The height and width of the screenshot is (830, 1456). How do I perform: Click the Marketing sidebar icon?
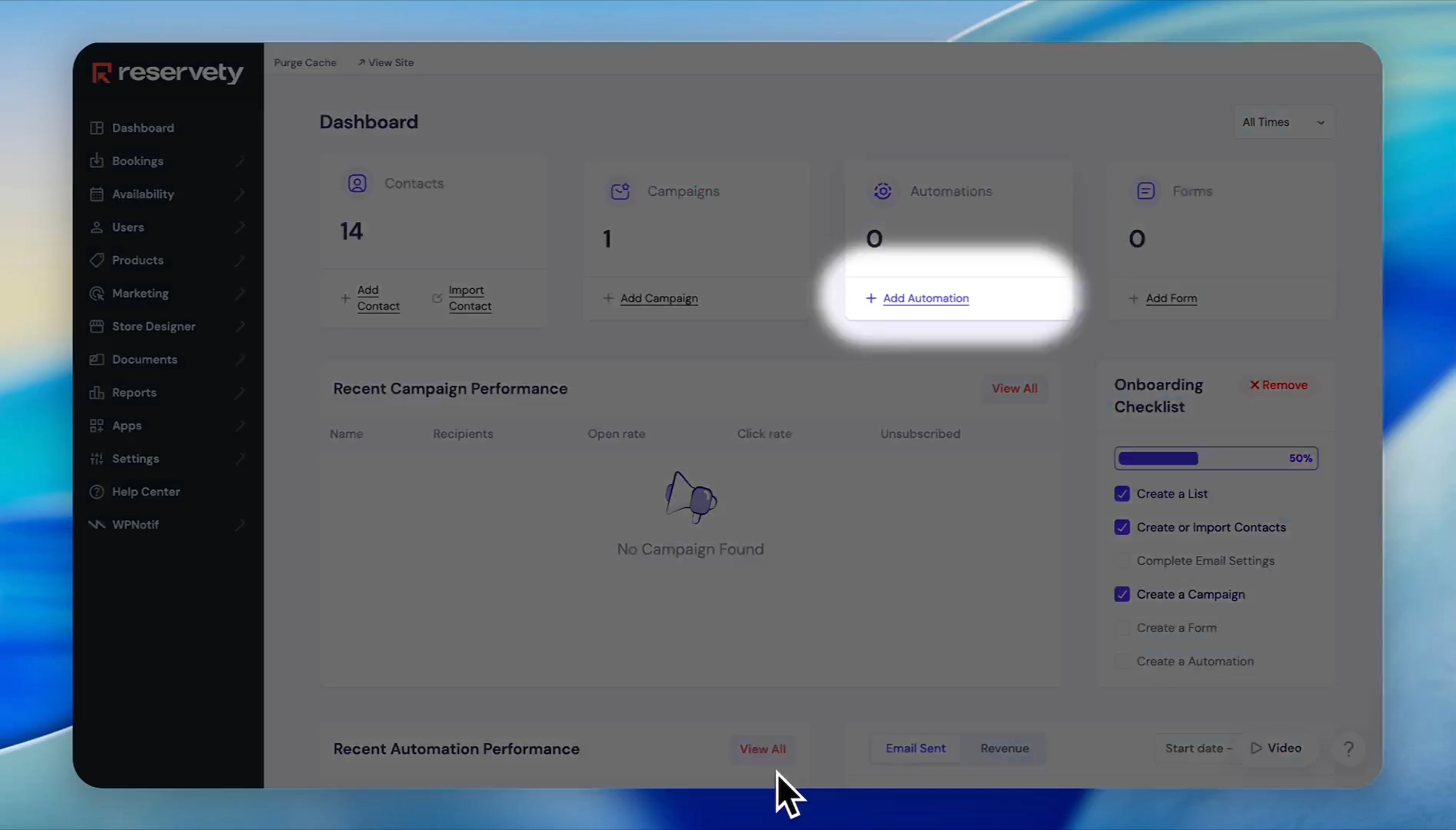[x=96, y=293]
